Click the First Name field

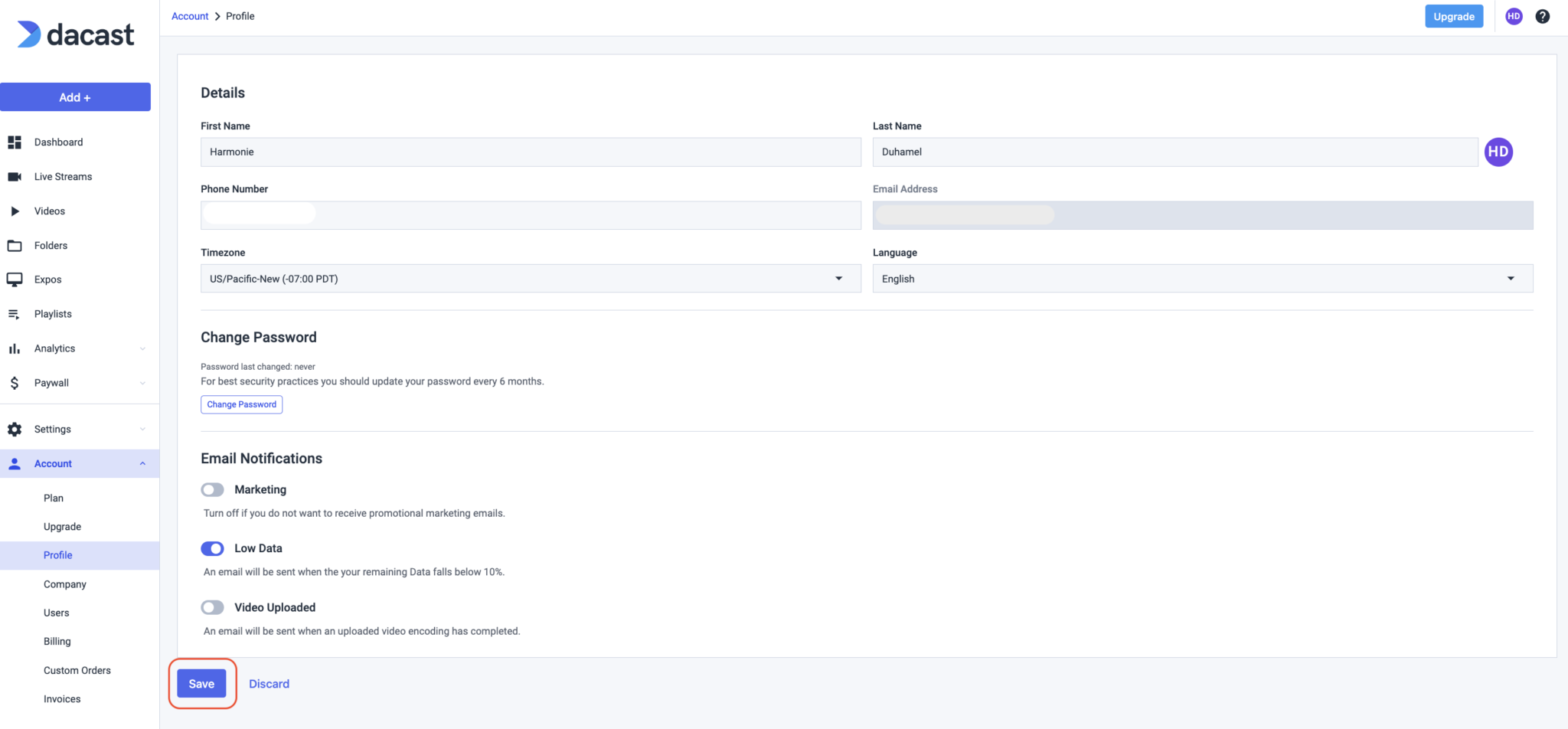pyautogui.click(x=531, y=152)
